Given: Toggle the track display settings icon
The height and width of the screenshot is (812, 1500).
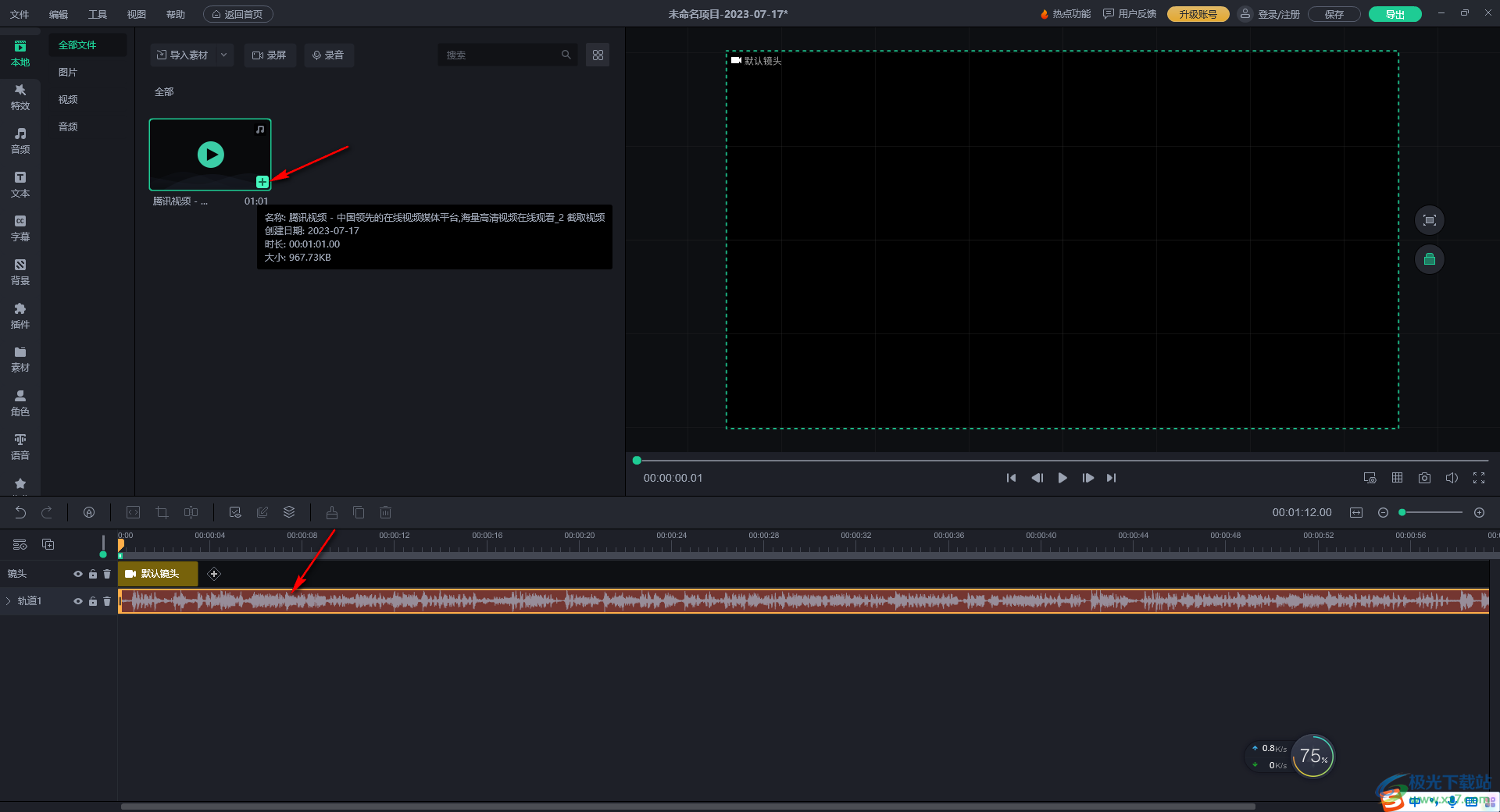Looking at the screenshot, I should [x=20, y=544].
